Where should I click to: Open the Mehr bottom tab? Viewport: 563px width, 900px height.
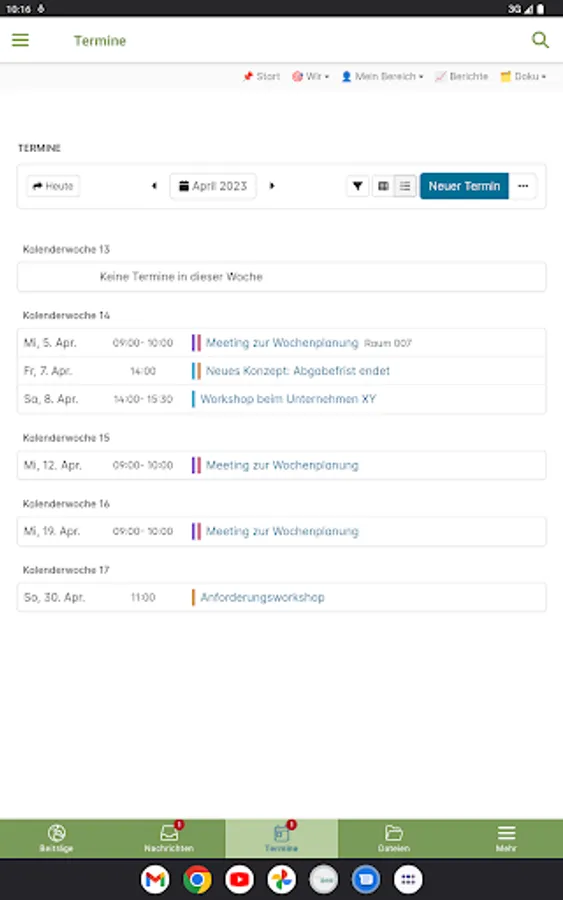506,839
